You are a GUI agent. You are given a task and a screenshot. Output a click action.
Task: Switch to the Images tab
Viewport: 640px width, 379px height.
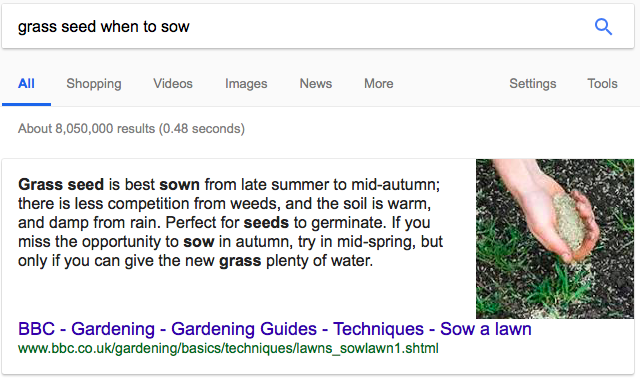(246, 84)
